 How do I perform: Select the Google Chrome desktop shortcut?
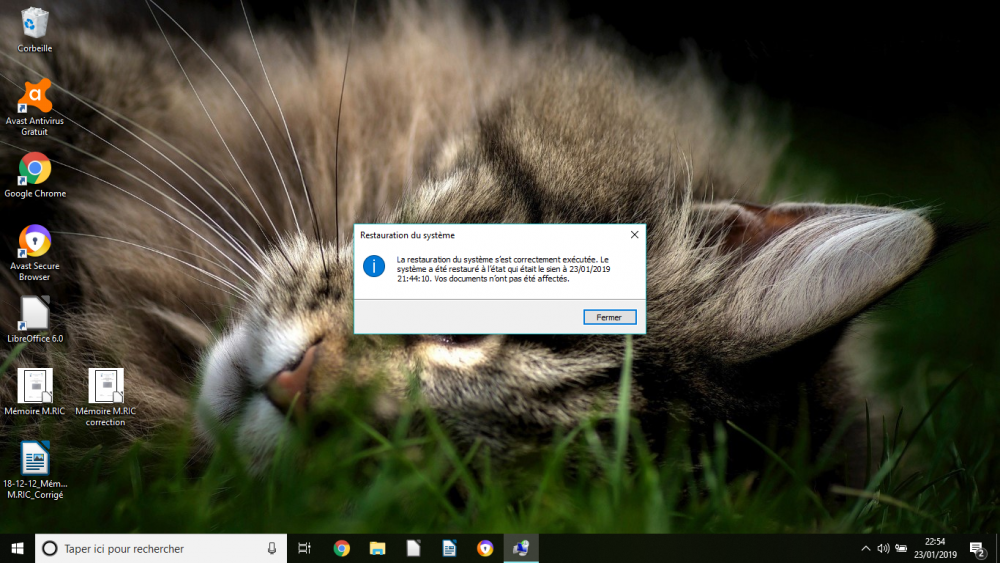pos(34,175)
